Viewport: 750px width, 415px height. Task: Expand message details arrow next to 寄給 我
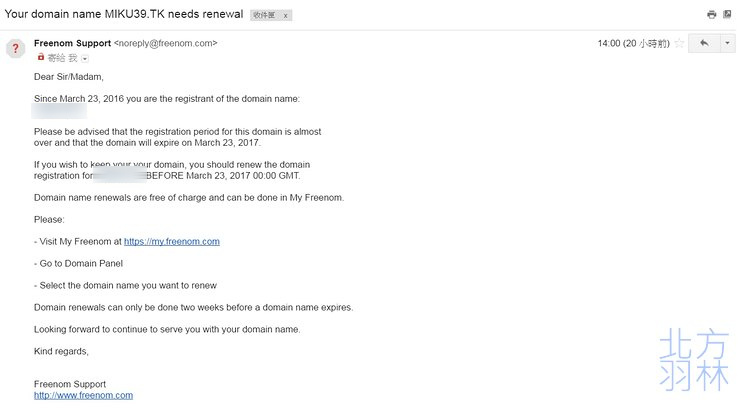85,59
